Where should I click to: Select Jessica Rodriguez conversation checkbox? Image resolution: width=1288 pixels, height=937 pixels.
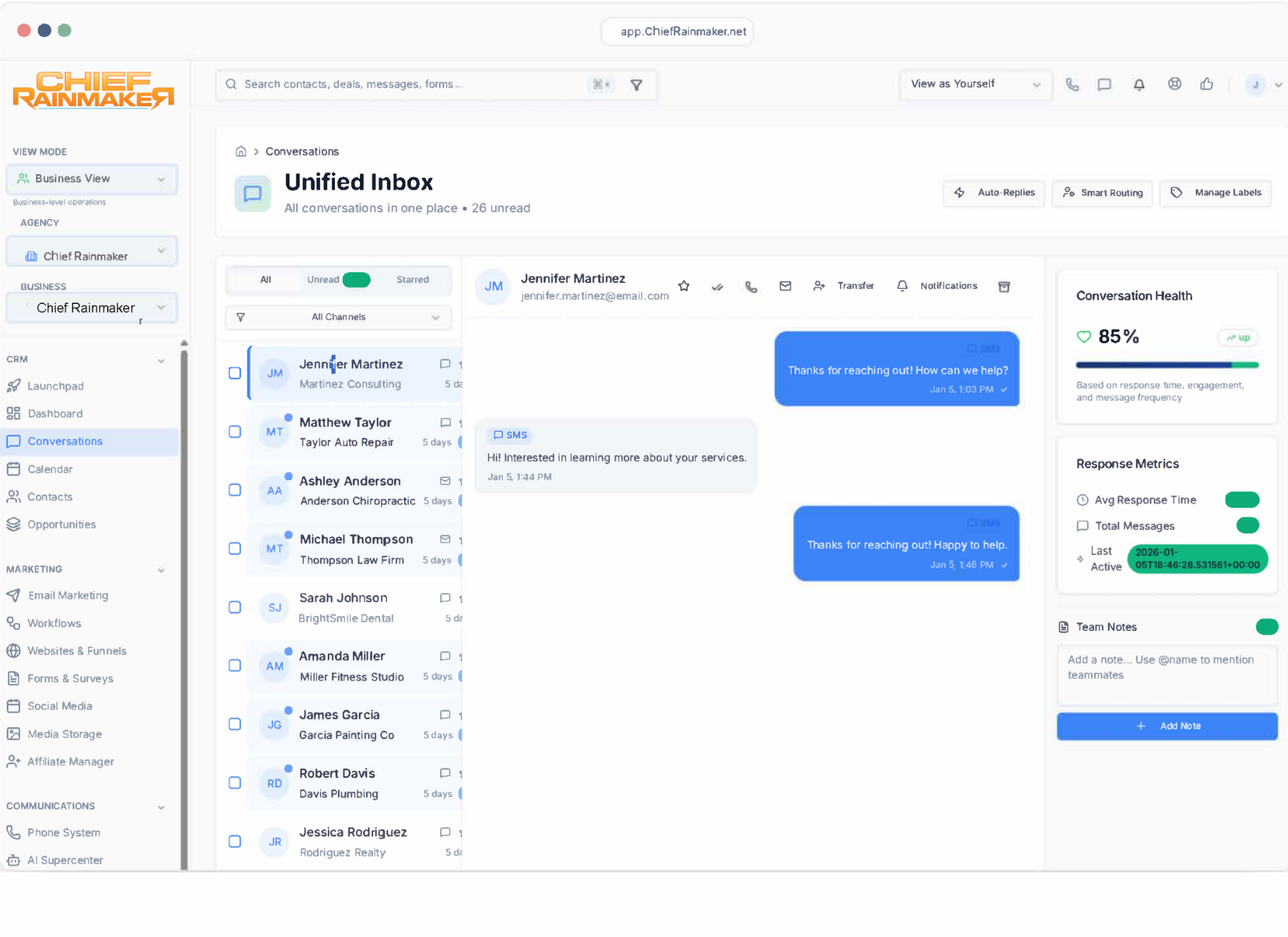234,842
